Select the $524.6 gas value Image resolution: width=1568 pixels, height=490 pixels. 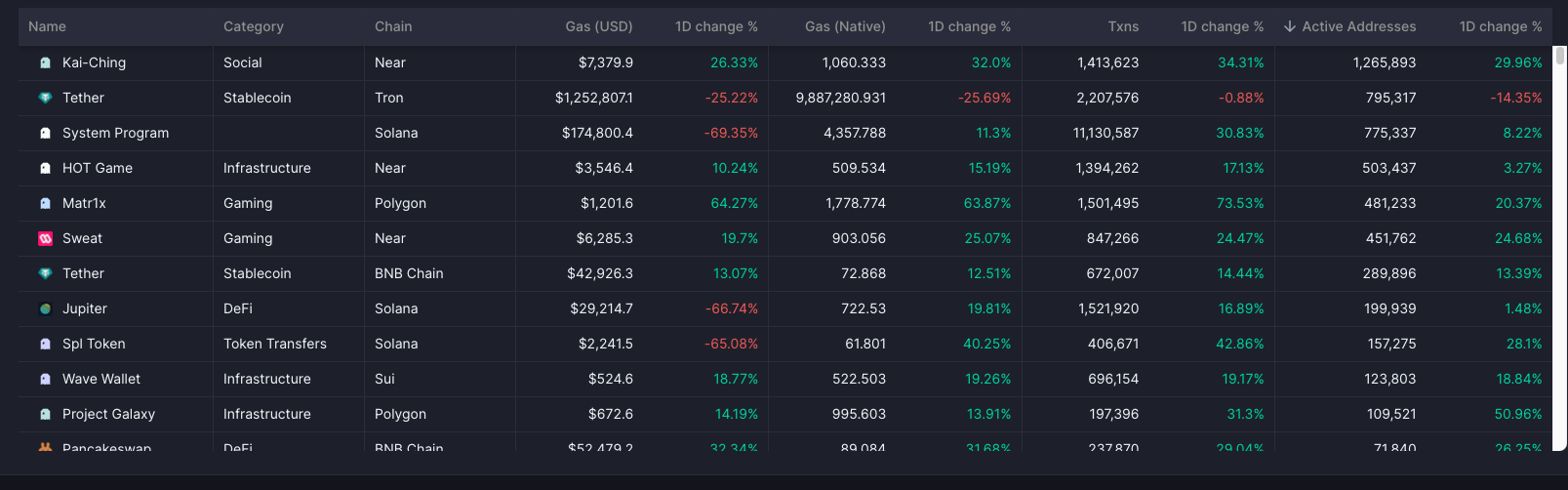point(611,379)
